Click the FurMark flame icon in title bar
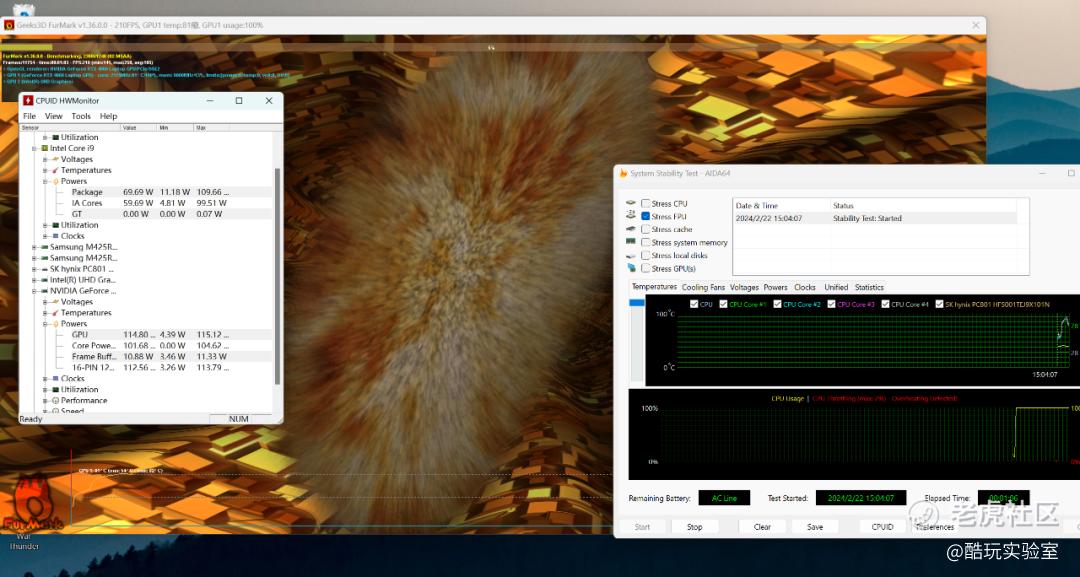Screen dimensions: 1080x577 [9, 24]
